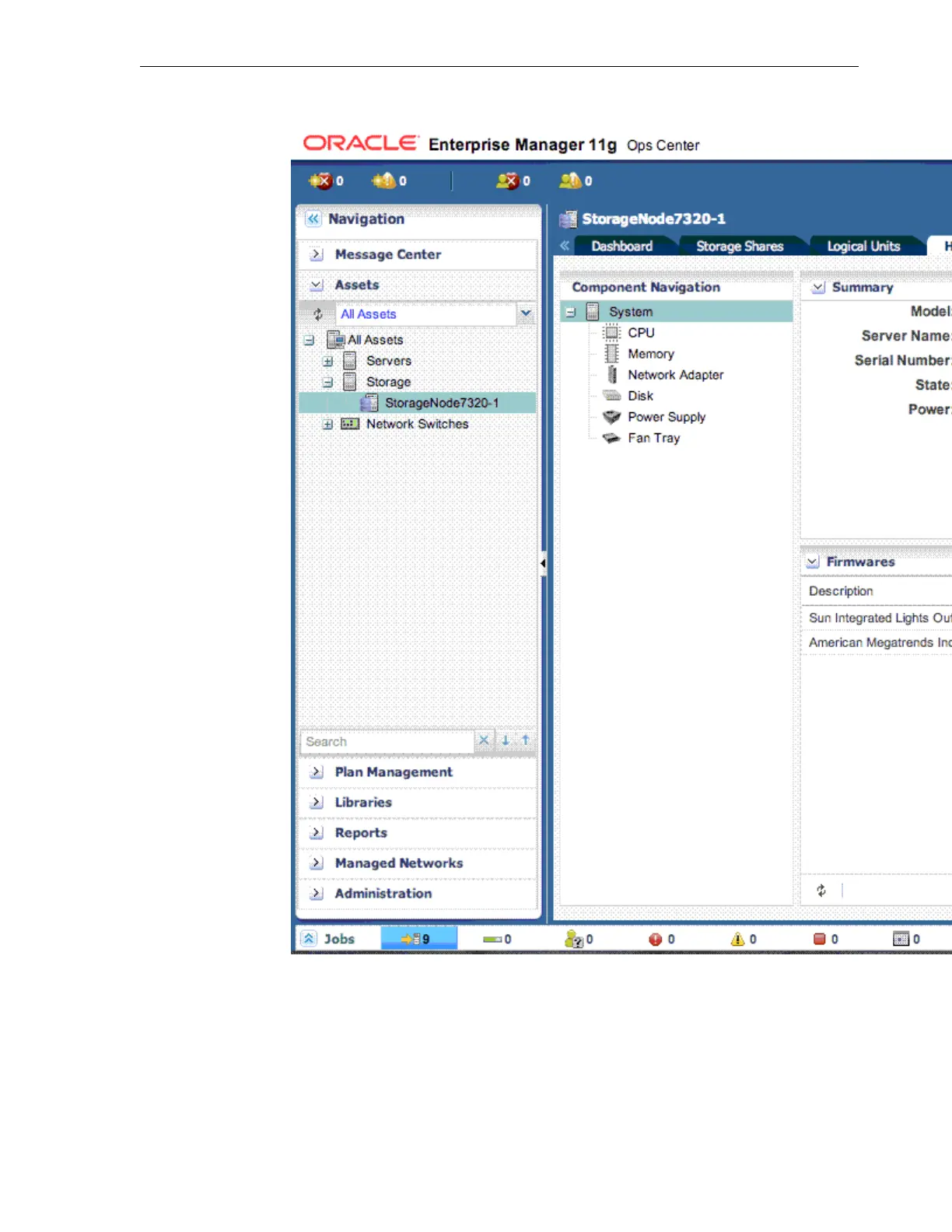
Task: Click the System component icon
Action: [592, 312]
